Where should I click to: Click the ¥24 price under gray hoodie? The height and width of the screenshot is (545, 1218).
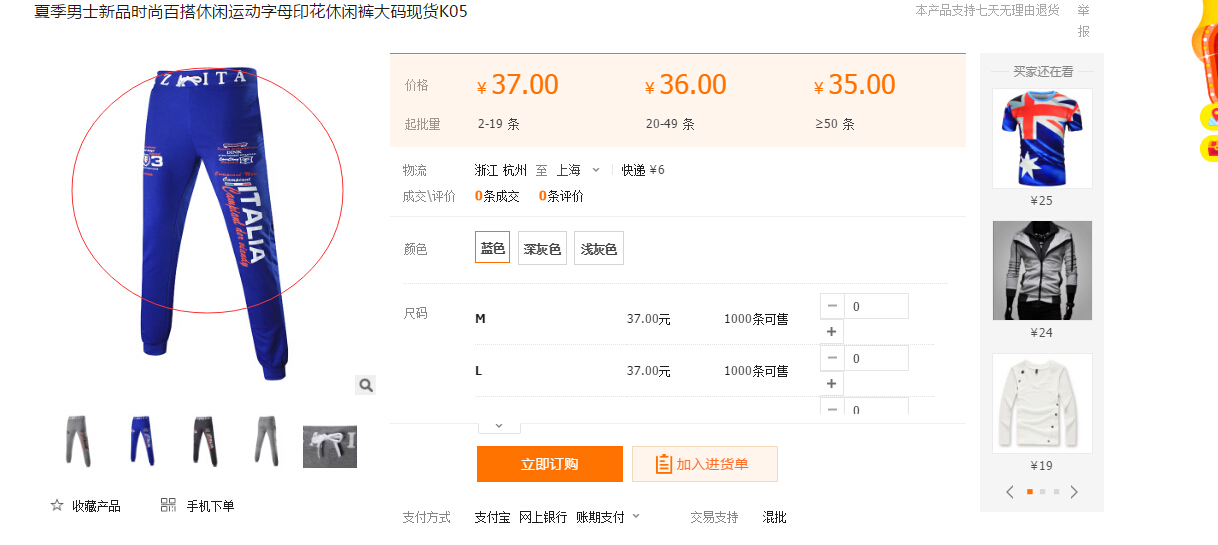tap(1042, 332)
